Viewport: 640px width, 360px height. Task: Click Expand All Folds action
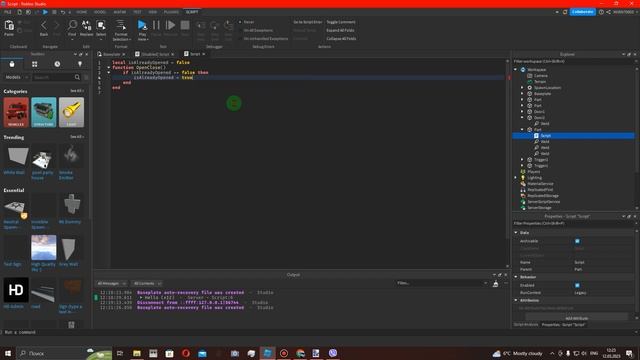(x=340, y=30)
